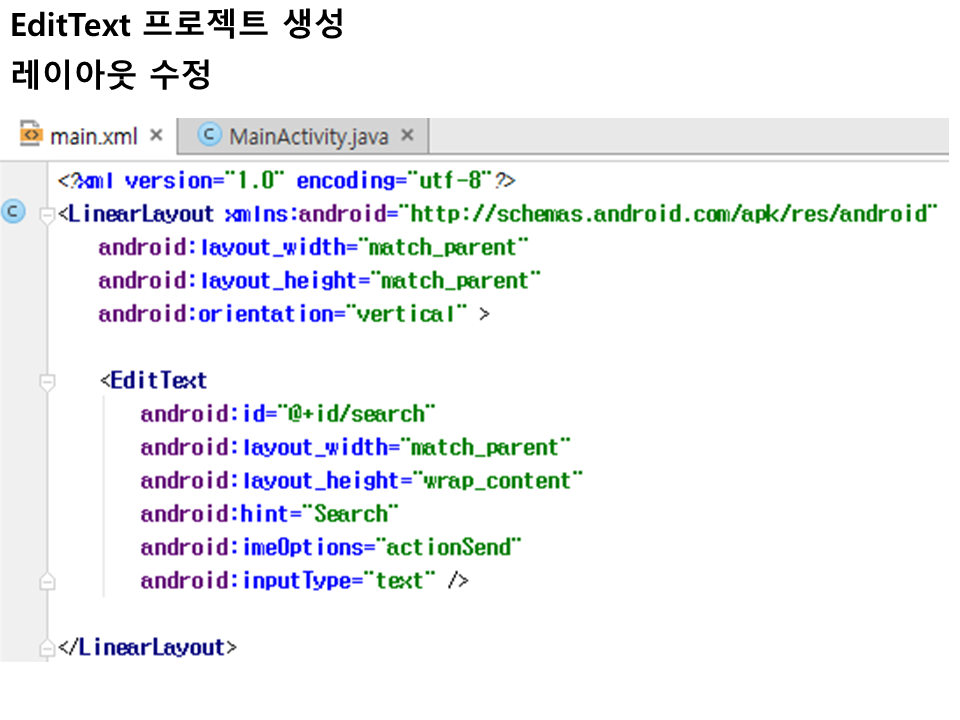The height and width of the screenshot is (720, 960).
Task: Click the "@+id/search" id value
Action: [x=361, y=414]
